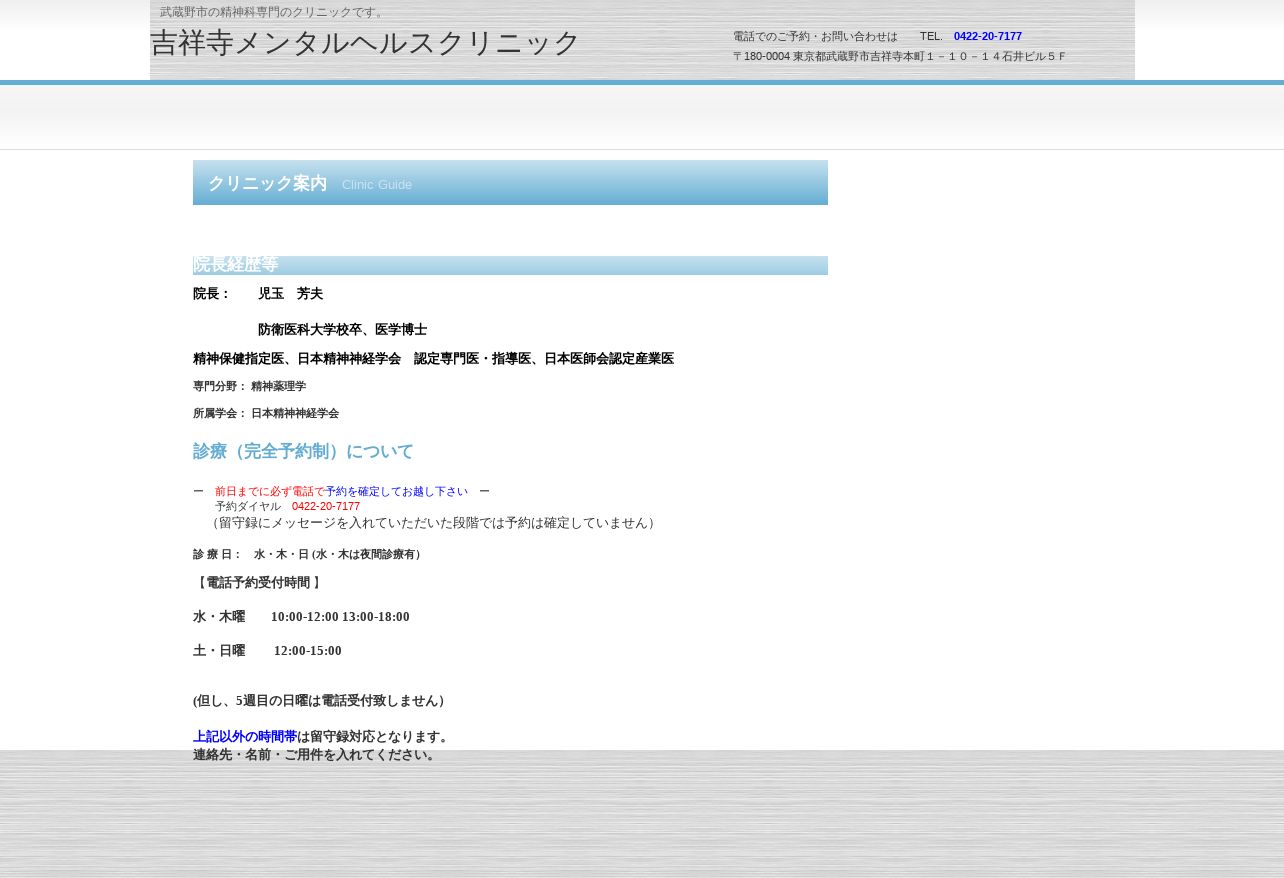Click the 所属学会： 日本精神神経学会 line
Viewport: 1284px width, 878px height.
click(266, 413)
